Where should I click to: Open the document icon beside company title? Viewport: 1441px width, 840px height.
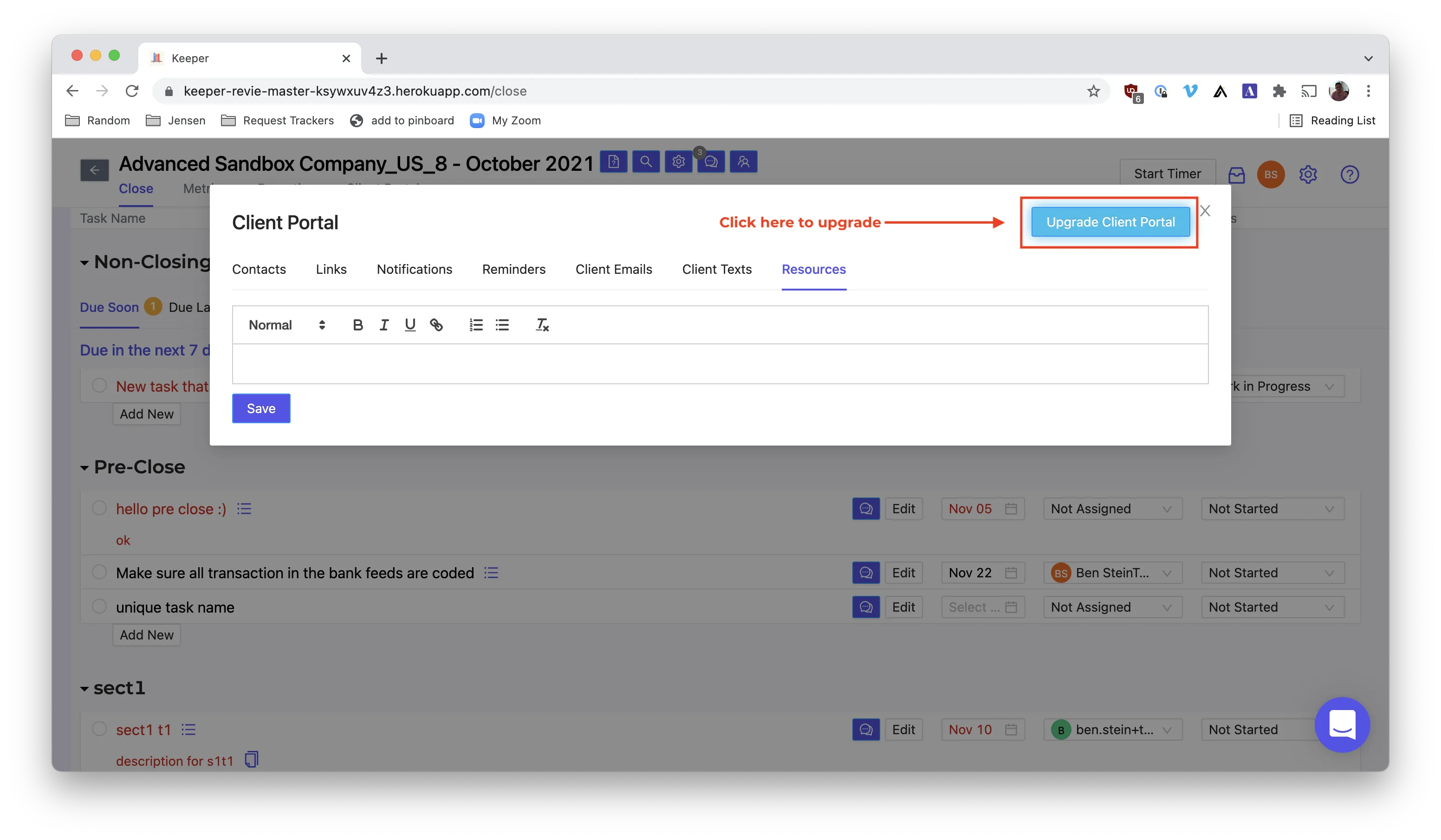(614, 162)
